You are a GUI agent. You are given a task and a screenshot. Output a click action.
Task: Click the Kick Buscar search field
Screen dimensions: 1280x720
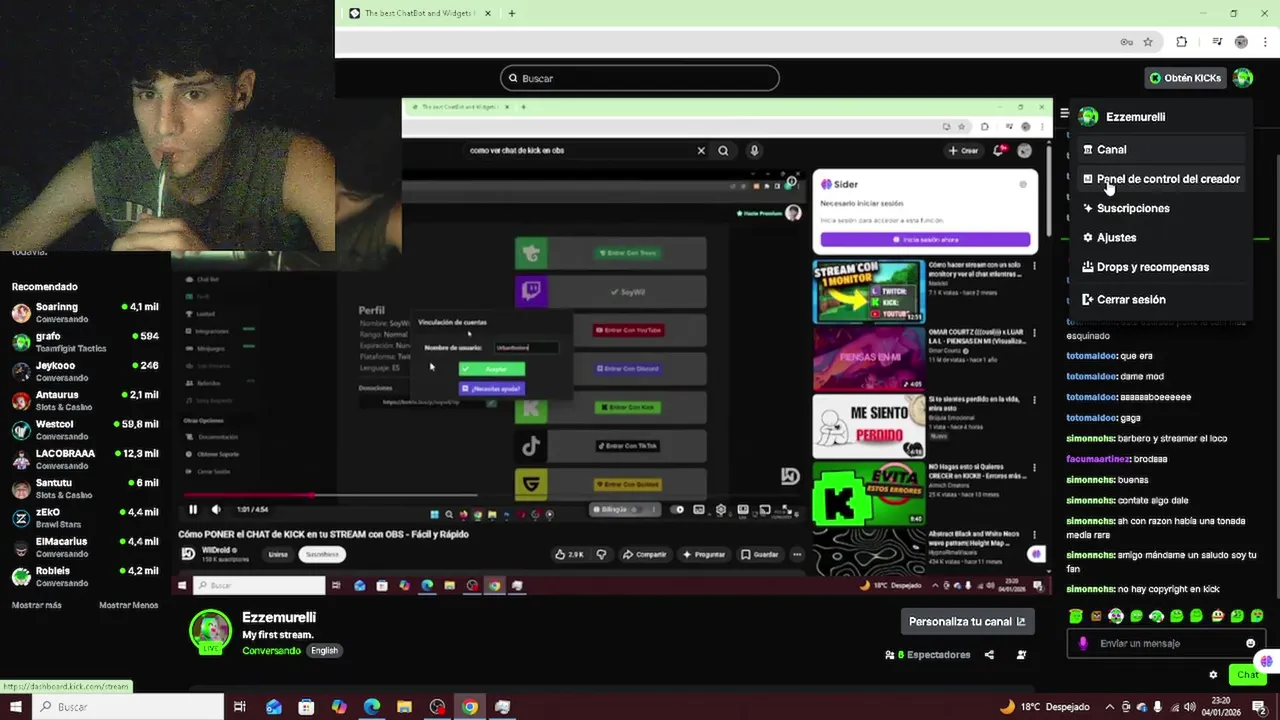pos(639,78)
